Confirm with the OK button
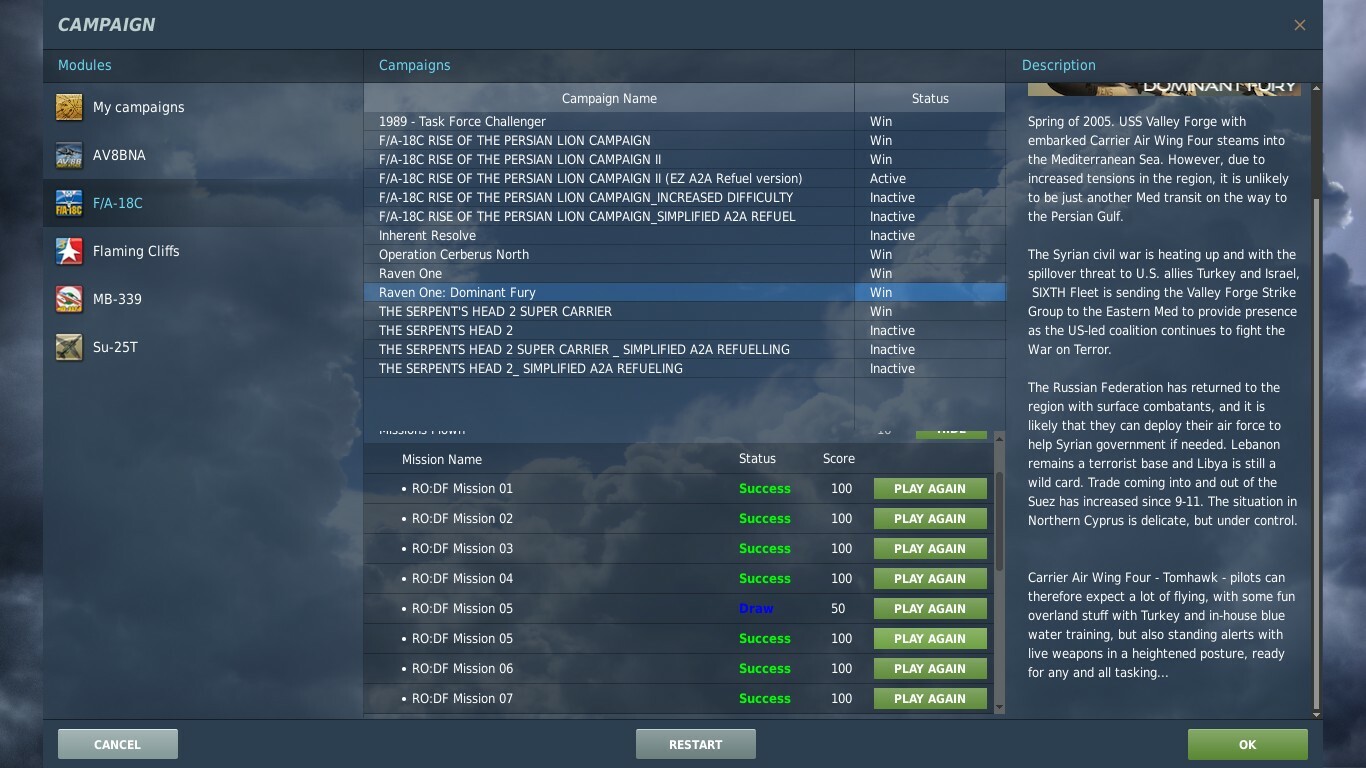1366x768 pixels. tap(1248, 744)
